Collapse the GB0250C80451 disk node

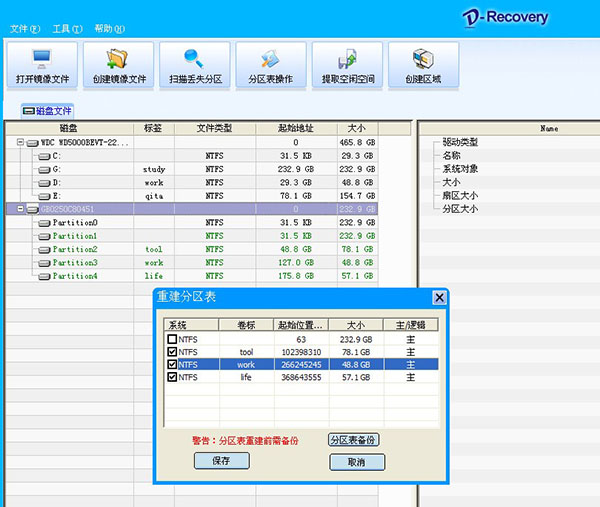click(21, 209)
